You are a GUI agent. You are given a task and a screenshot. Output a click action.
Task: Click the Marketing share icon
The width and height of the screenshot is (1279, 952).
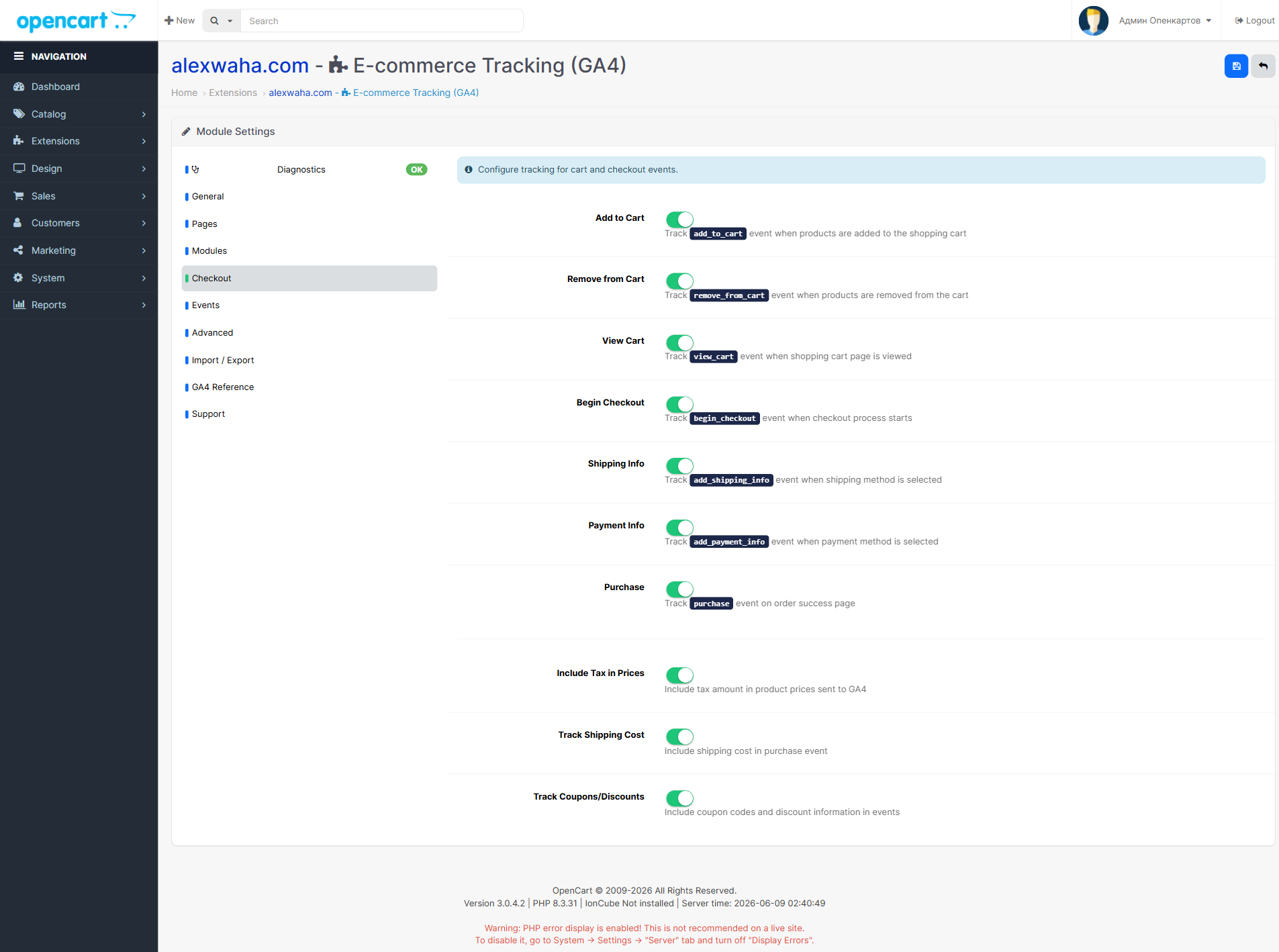tap(19, 250)
